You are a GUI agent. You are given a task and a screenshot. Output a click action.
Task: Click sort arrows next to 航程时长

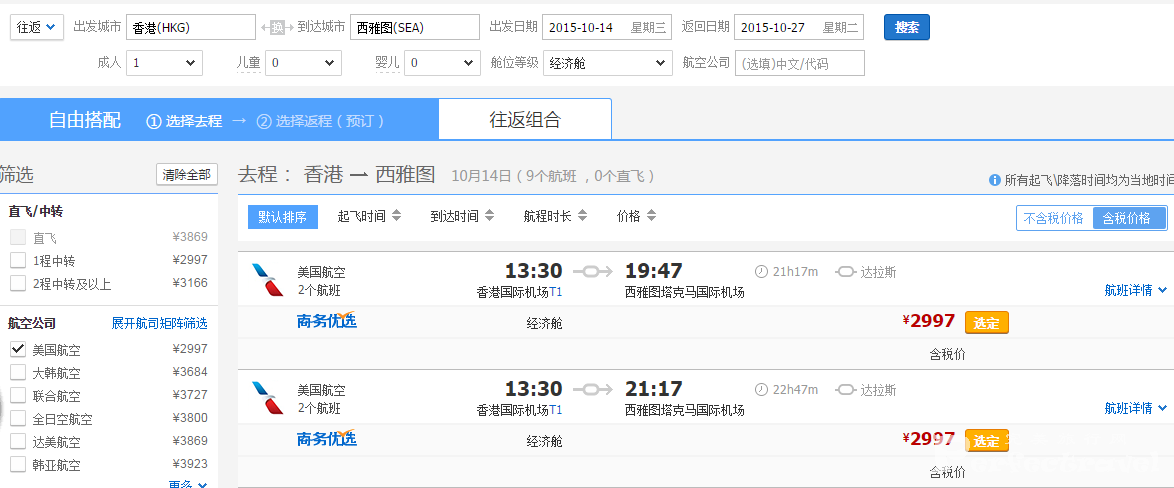click(583, 216)
